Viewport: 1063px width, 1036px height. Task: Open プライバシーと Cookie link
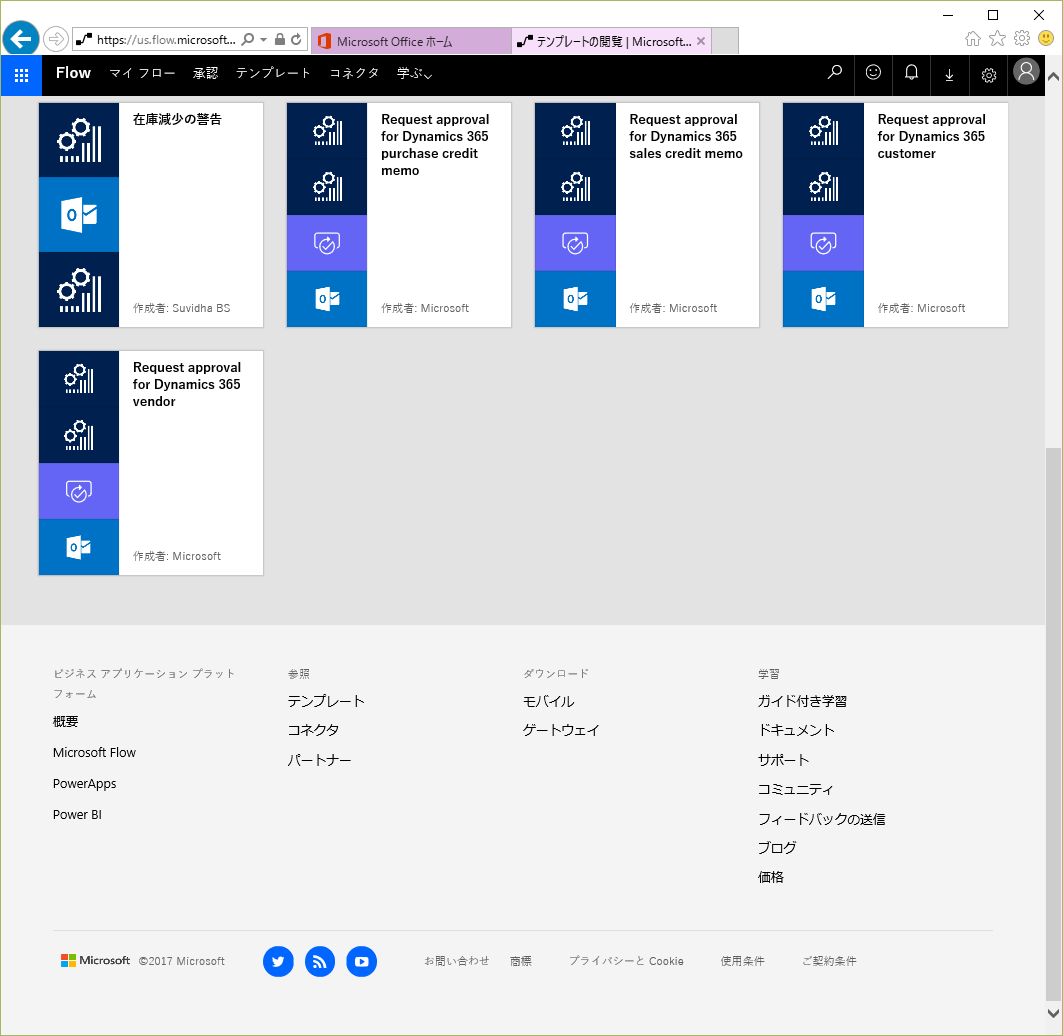click(x=626, y=961)
